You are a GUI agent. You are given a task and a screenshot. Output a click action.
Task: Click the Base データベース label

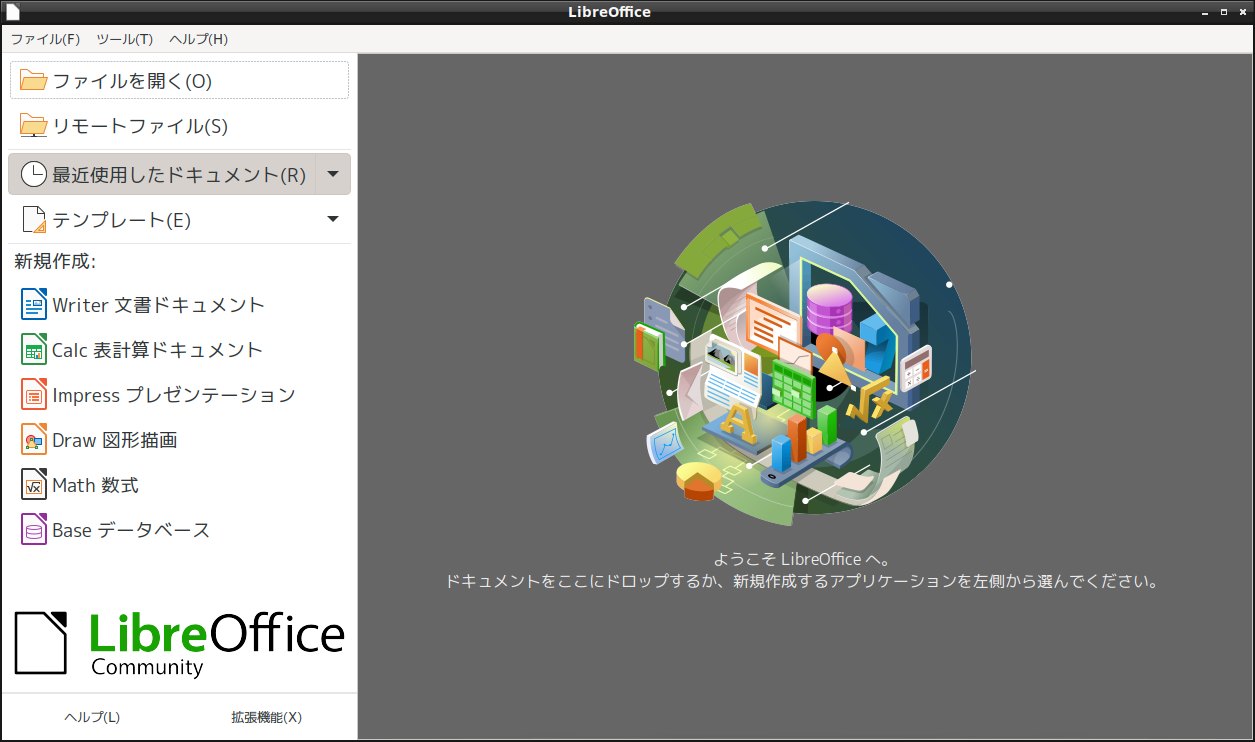pos(131,530)
